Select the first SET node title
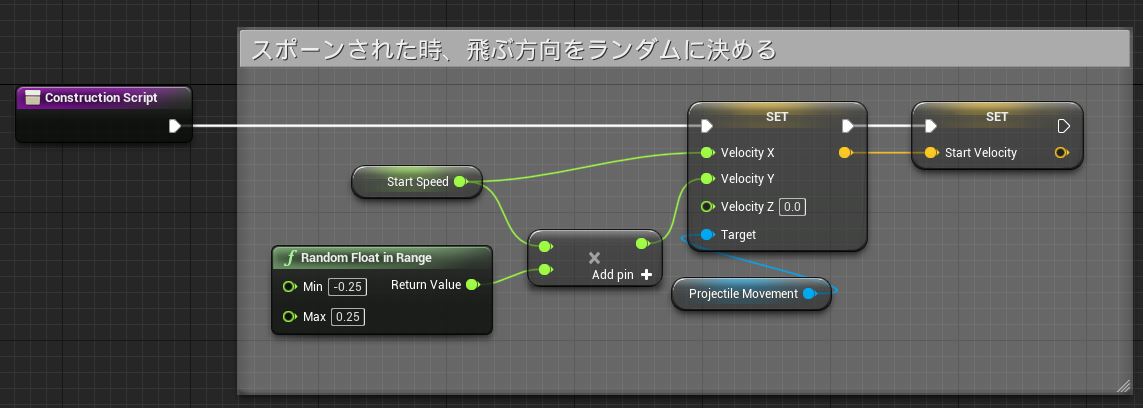 (x=777, y=117)
